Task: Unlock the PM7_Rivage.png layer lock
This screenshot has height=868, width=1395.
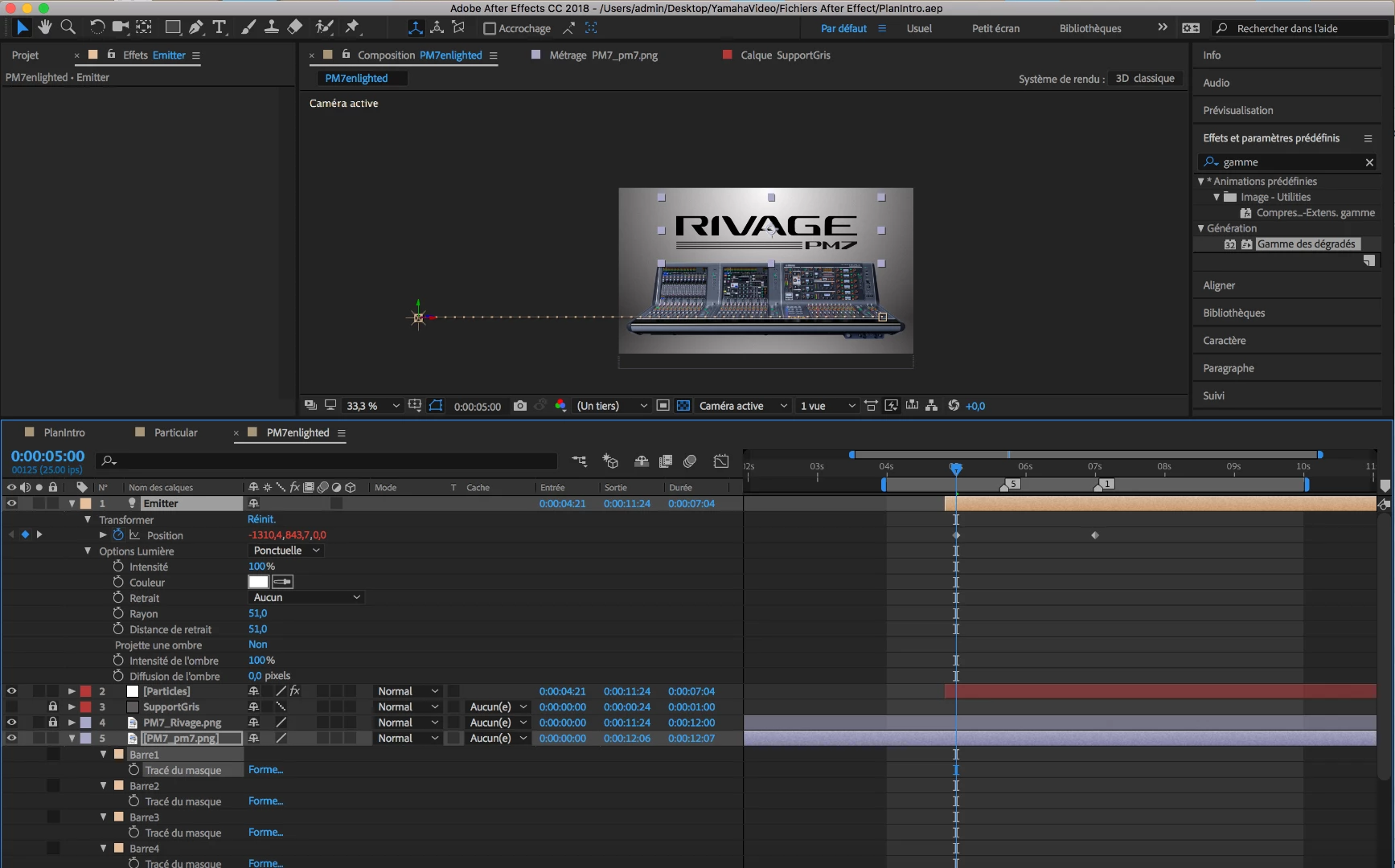Action: point(53,723)
